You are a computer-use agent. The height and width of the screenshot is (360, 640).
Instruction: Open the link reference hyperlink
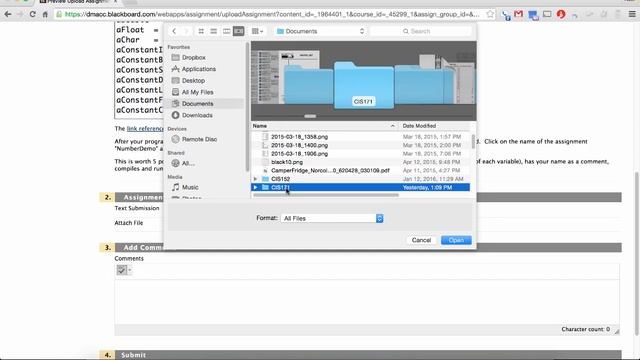[x=145, y=129]
